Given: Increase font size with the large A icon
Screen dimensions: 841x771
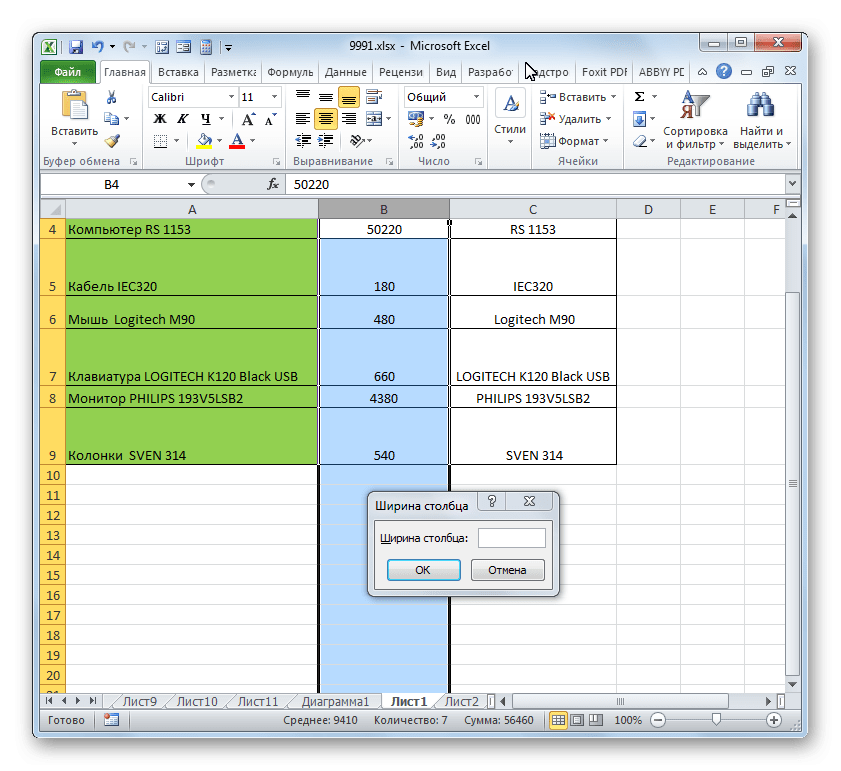Looking at the screenshot, I should coord(248,119).
